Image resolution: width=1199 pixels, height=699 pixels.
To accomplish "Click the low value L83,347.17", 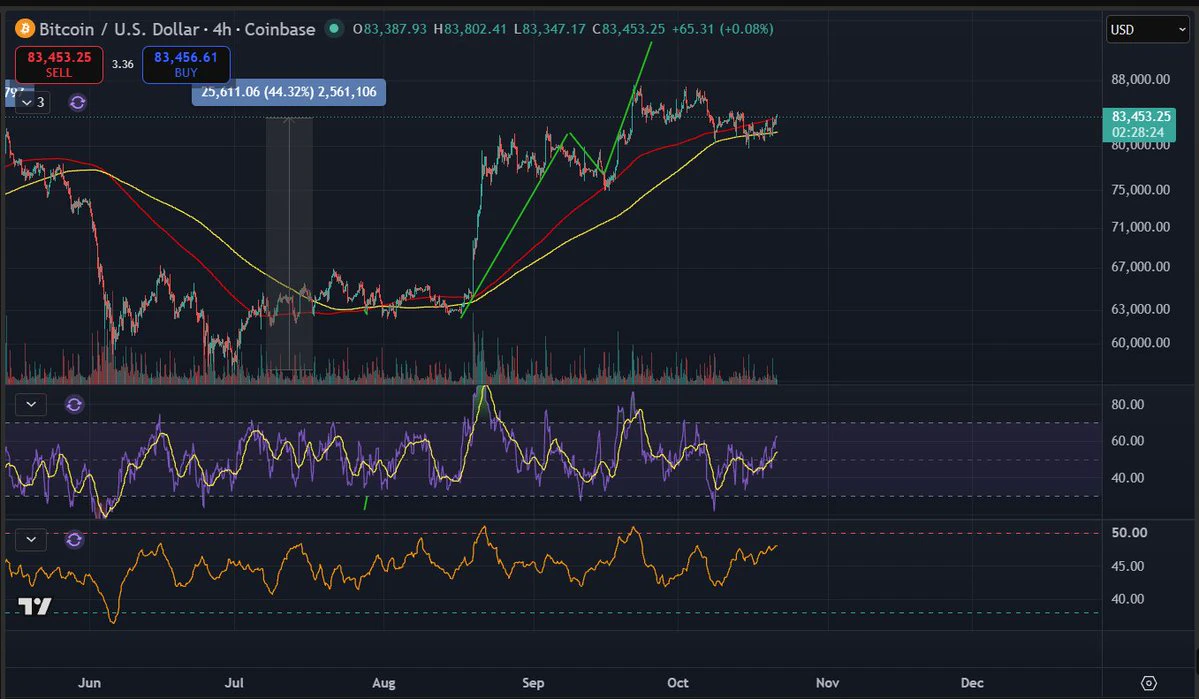I will click(x=549, y=29).
